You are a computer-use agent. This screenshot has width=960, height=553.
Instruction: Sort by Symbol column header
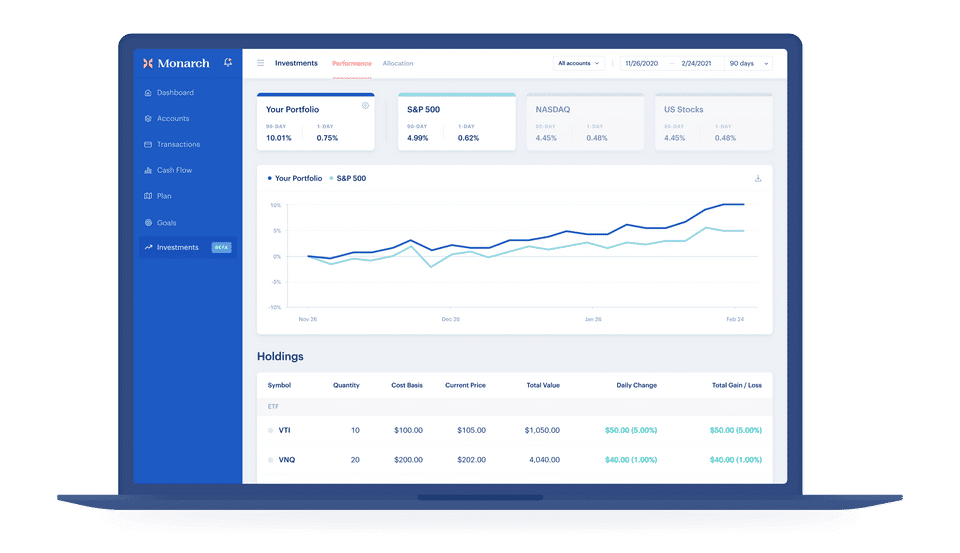(279, 385)
